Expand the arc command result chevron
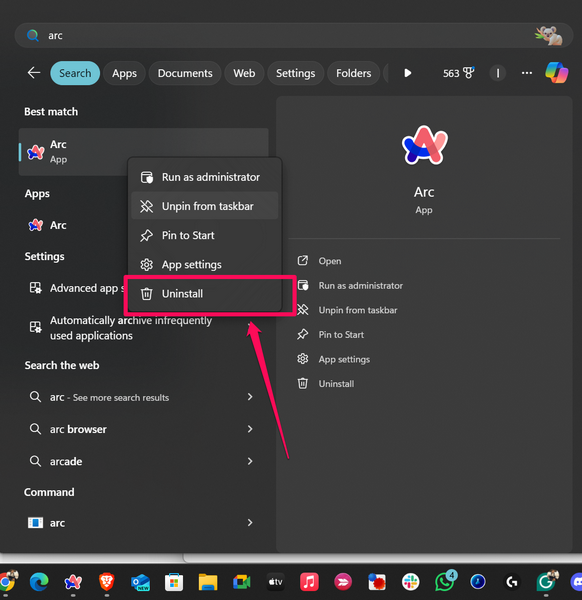The width and height of the screenshot is (582, 600). click(x=250, y=522)
